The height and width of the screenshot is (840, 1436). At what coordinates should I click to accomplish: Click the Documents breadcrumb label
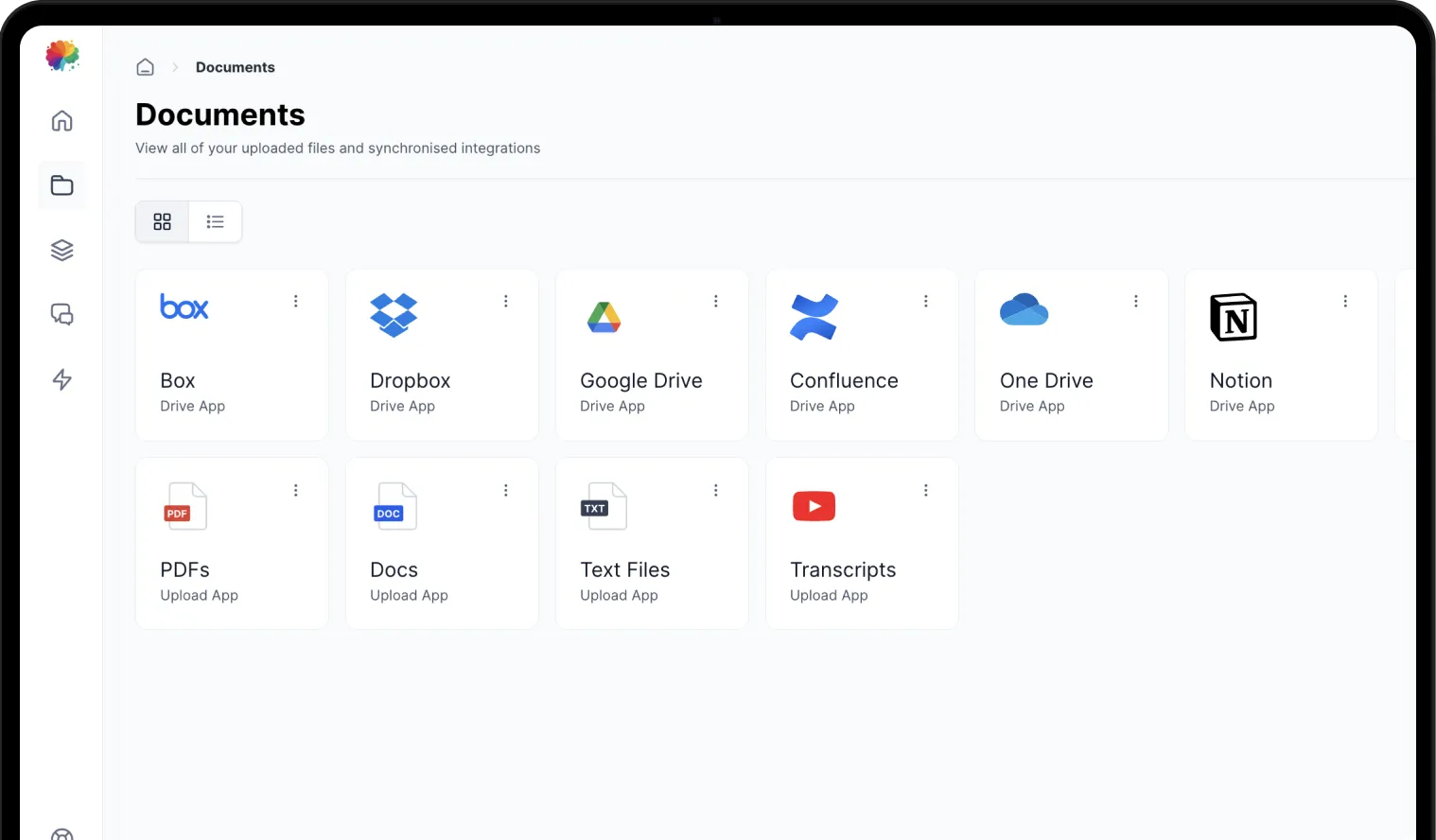(235, 67)
